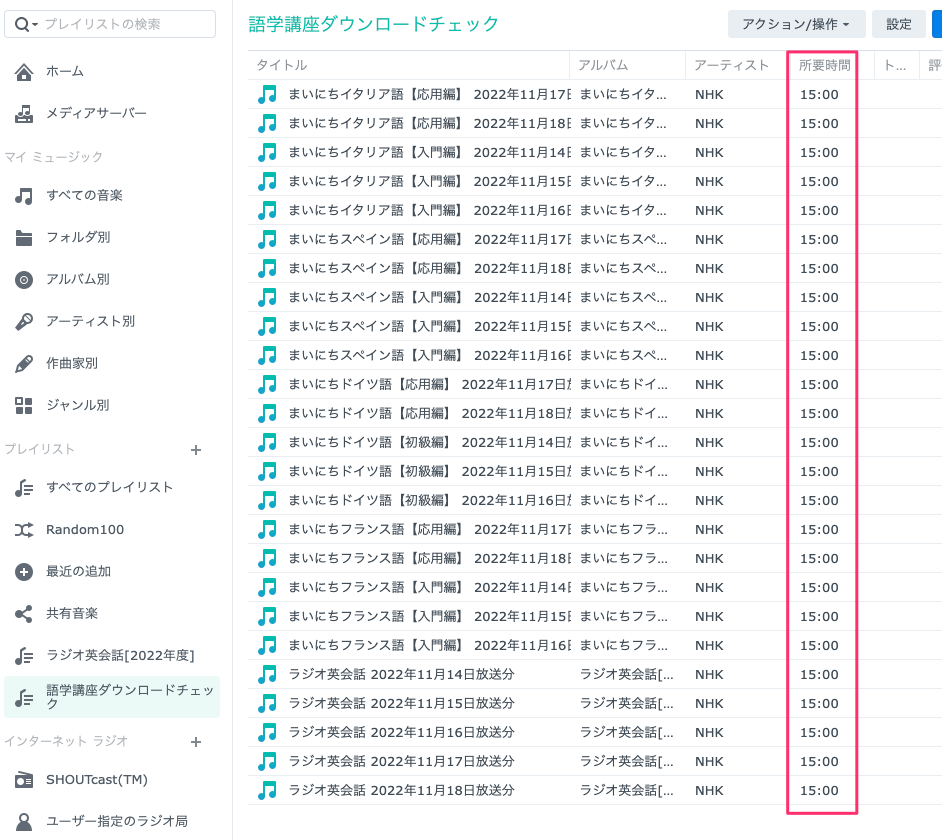This screenshot has height=840, width=942.
Task: Open the アクション/操作 dropdown menu
Action: point(796,24)
